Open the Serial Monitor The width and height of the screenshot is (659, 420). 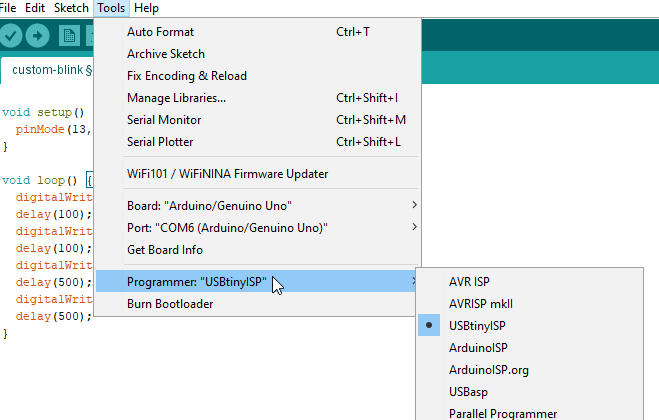click(x=164, y=119)
